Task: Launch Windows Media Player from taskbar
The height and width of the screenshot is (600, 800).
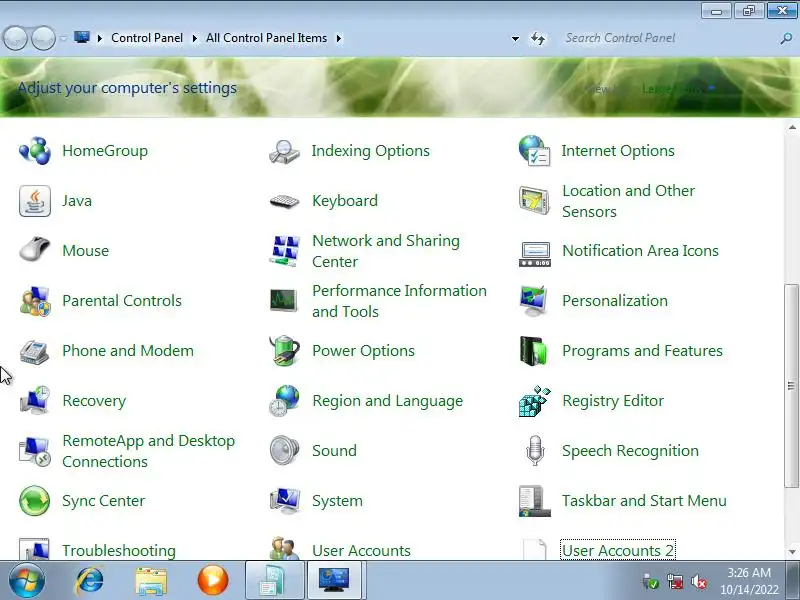Action: 213,581
